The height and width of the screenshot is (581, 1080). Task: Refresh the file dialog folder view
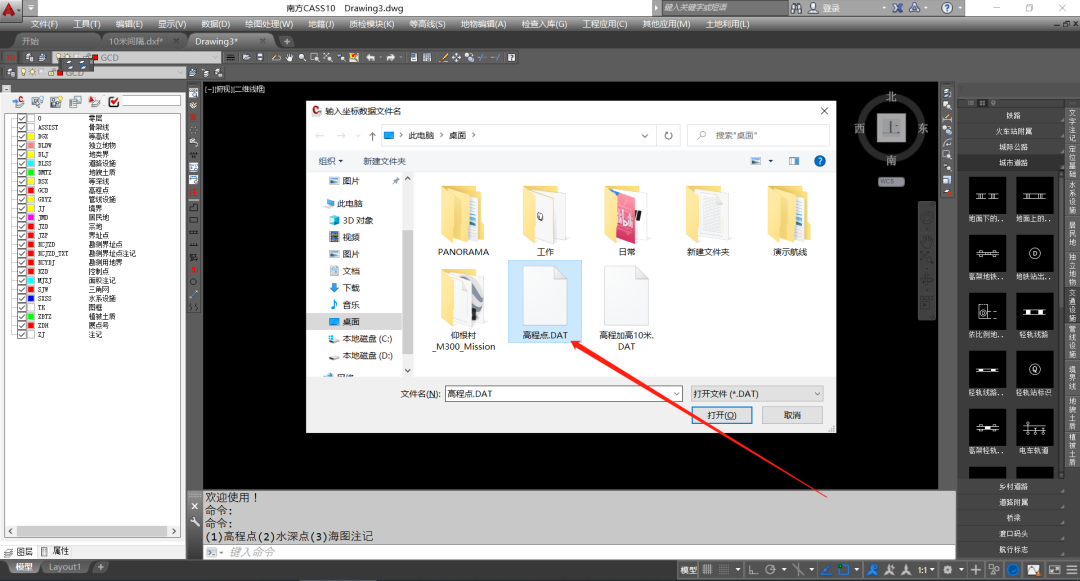[x=668, y=136]
